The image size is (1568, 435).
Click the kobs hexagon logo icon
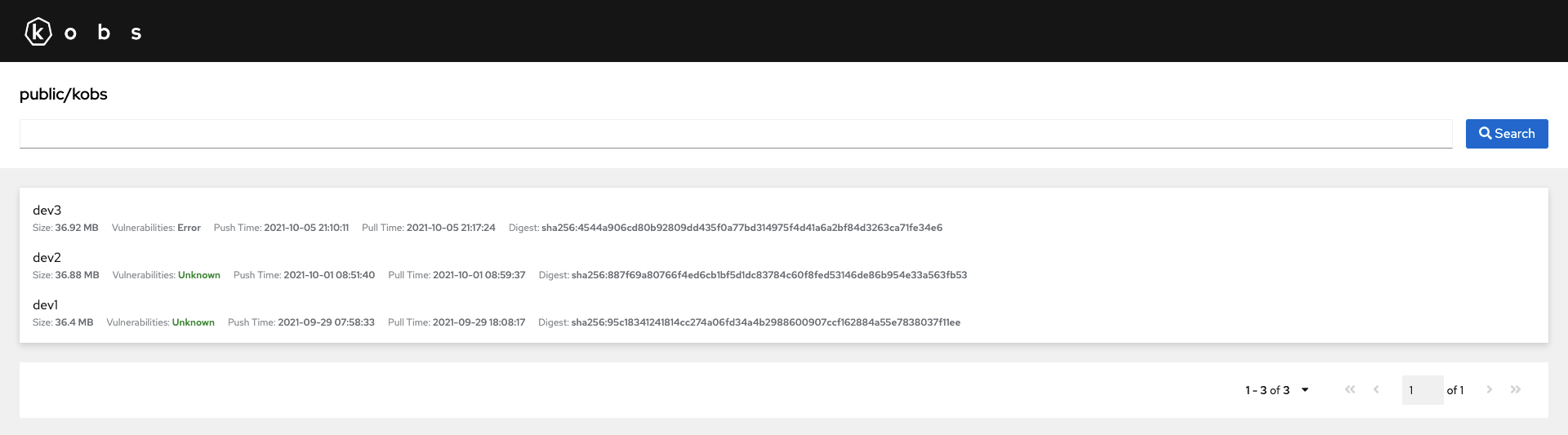(38, 32)
